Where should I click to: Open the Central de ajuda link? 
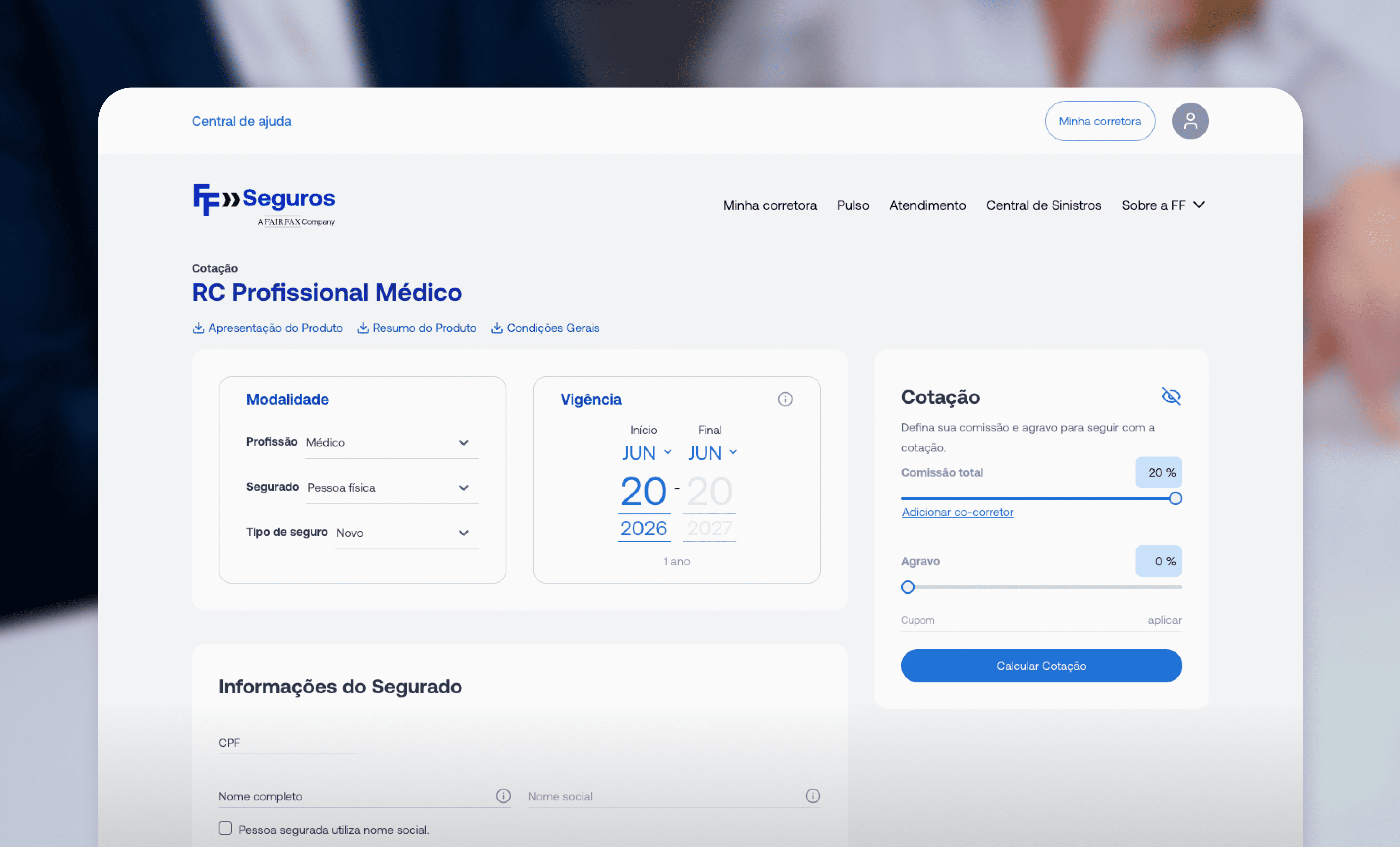coord(242,121)
